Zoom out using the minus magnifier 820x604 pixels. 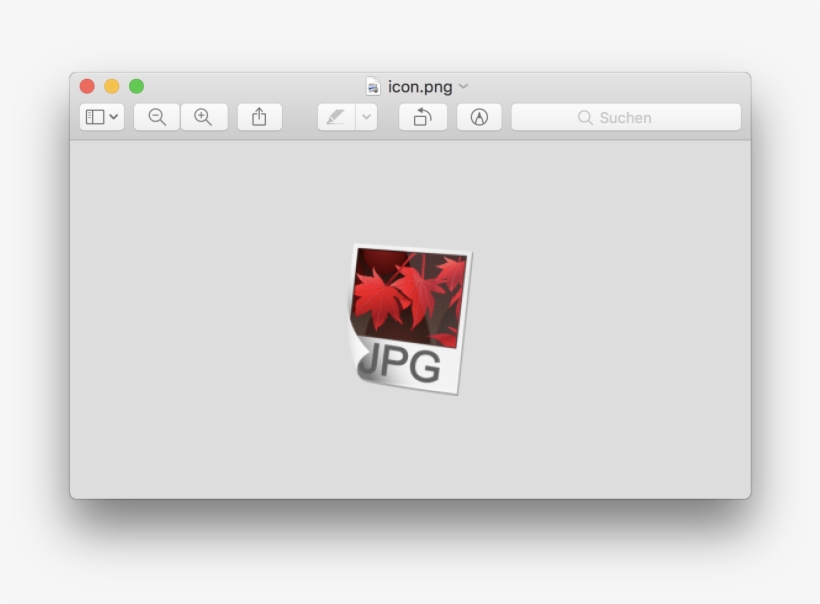pos(157,117)
